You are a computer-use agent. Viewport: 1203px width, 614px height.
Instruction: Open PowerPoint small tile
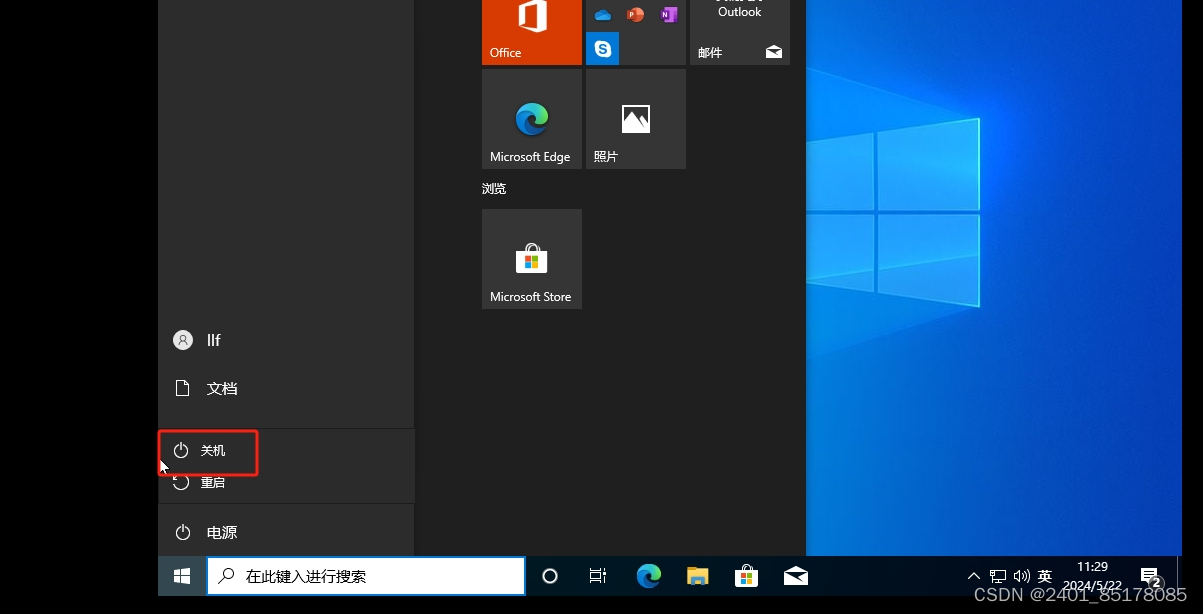pyautogui.click(x=635, y=14)
